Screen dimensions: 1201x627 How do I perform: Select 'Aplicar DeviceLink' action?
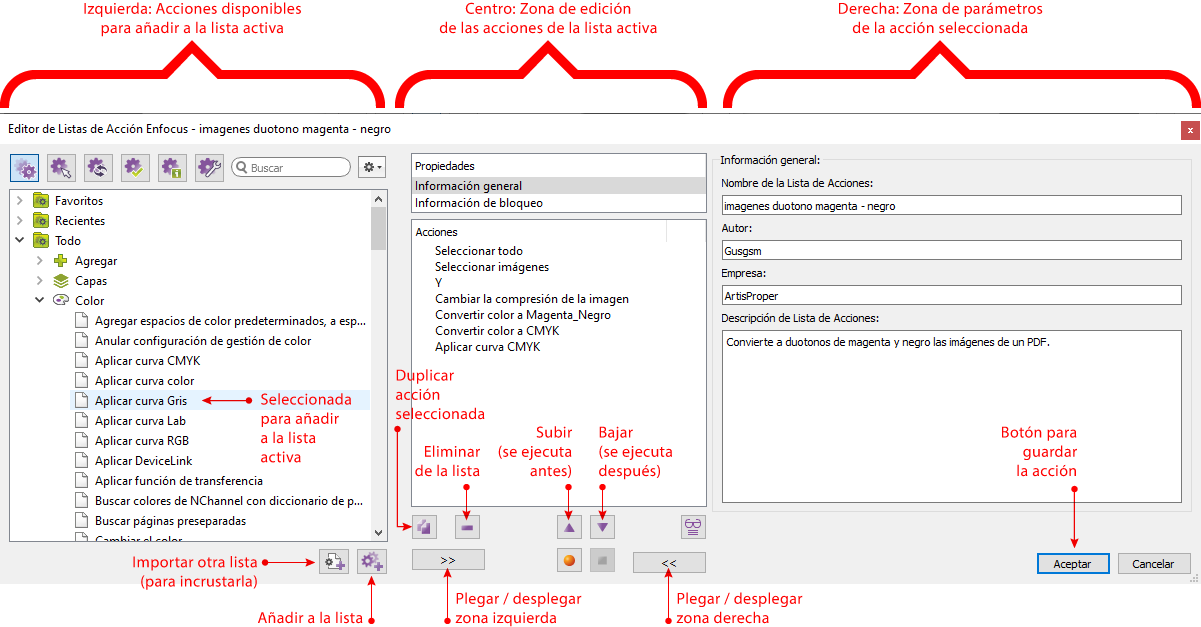coord(142,461)
